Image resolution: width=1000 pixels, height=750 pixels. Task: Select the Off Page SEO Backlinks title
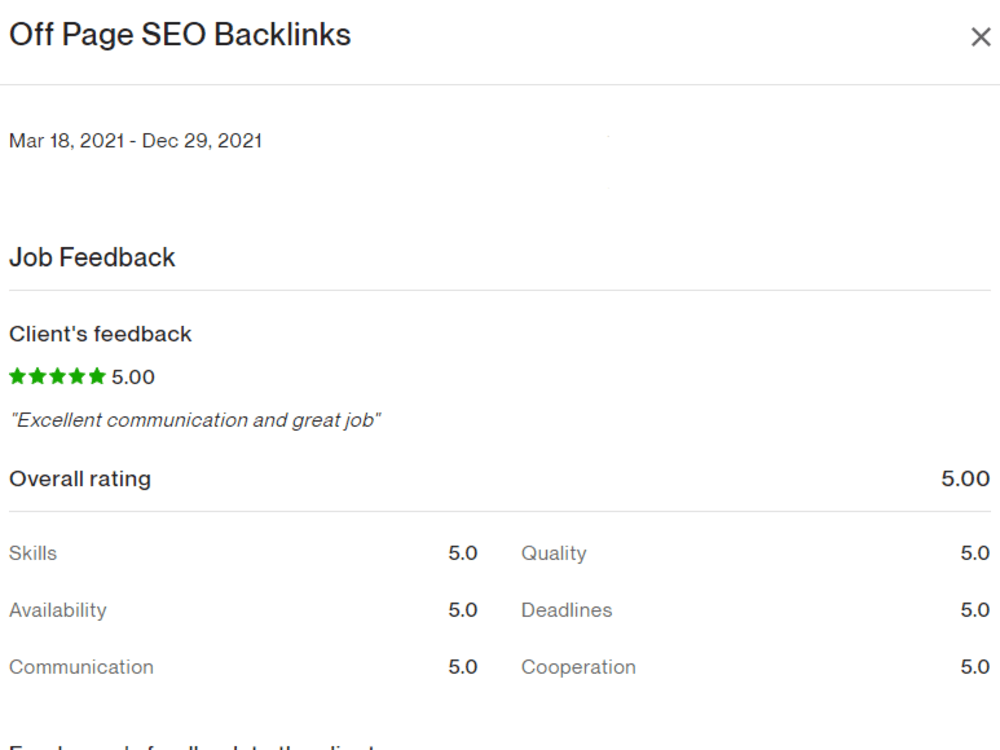tap(180, 35)
